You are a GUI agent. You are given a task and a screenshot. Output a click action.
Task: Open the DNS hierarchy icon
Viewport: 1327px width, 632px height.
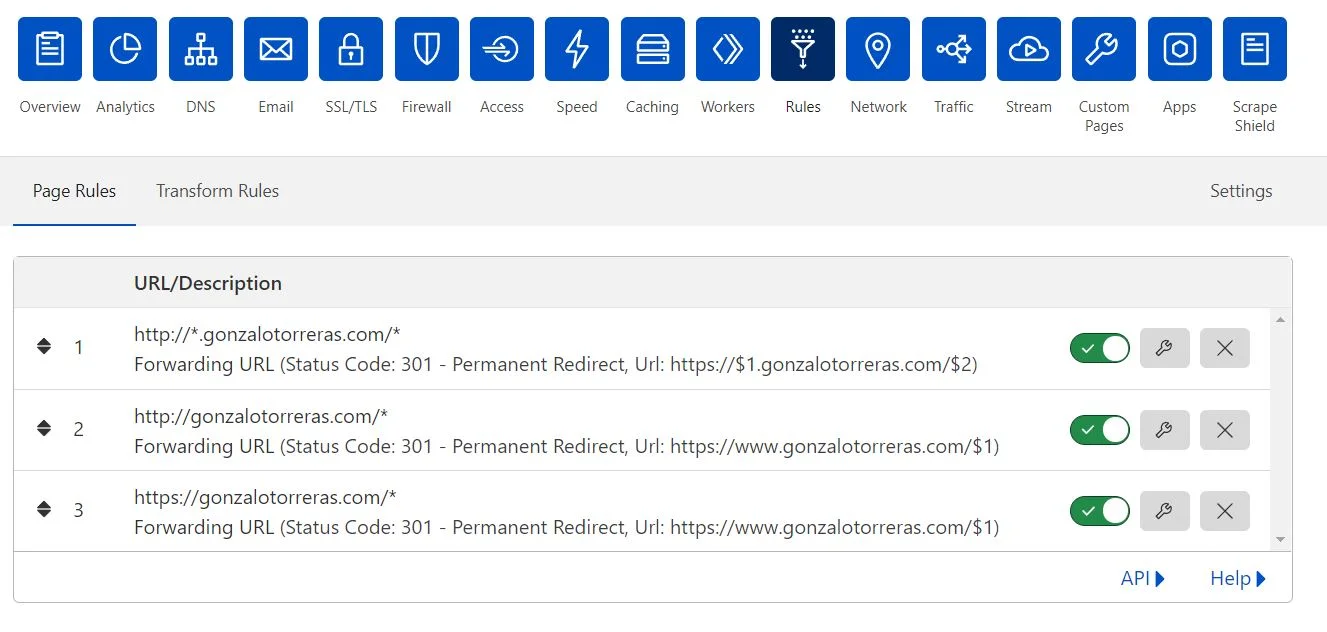point(200,49)
